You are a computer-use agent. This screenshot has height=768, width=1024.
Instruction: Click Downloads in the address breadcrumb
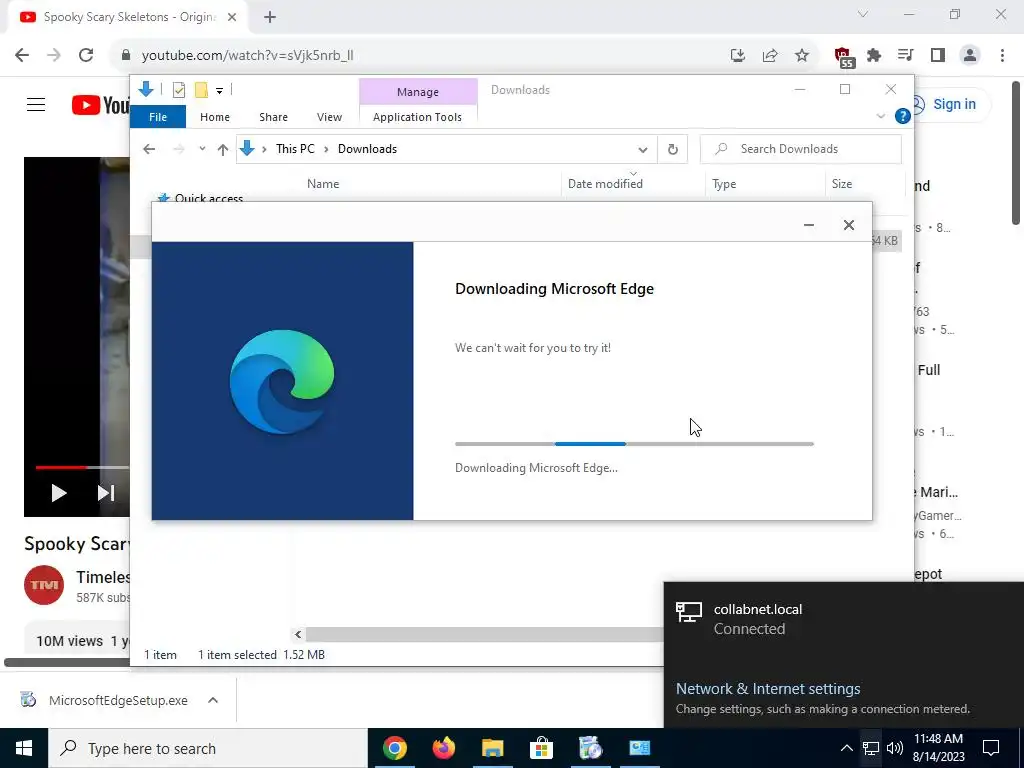click(x=367, y=149)
